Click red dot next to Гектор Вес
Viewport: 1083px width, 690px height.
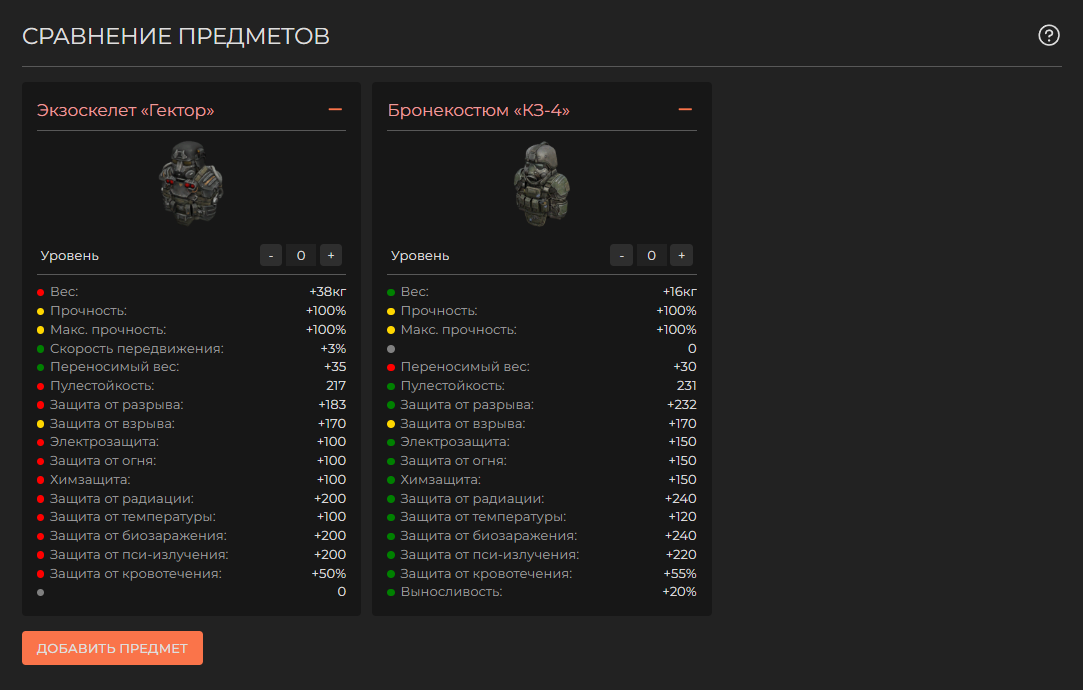point(41,292)
